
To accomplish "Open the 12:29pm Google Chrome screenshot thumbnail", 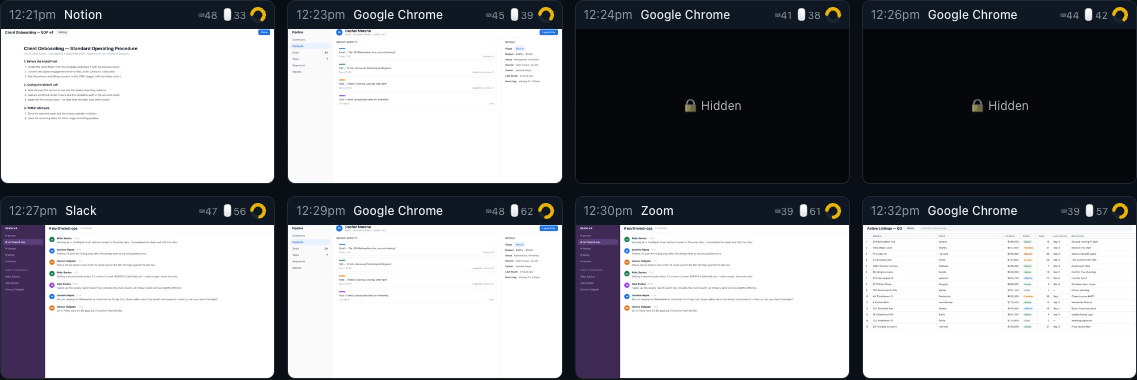I will 425,302.
